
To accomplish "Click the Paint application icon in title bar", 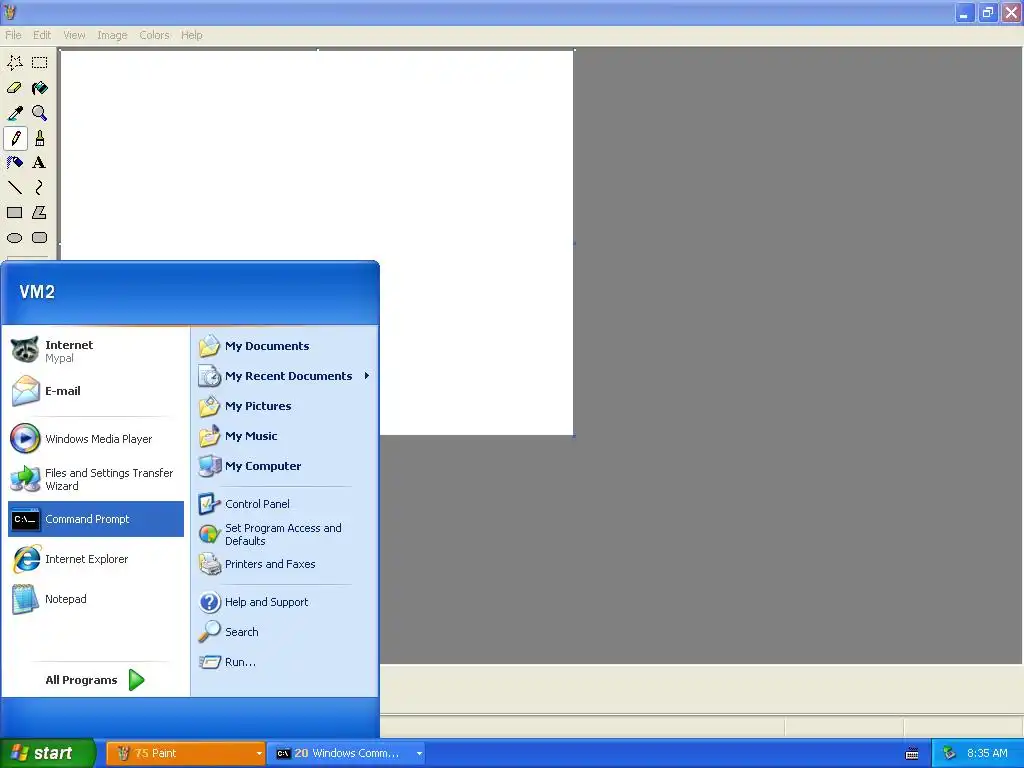I will (x=10, y=12).
